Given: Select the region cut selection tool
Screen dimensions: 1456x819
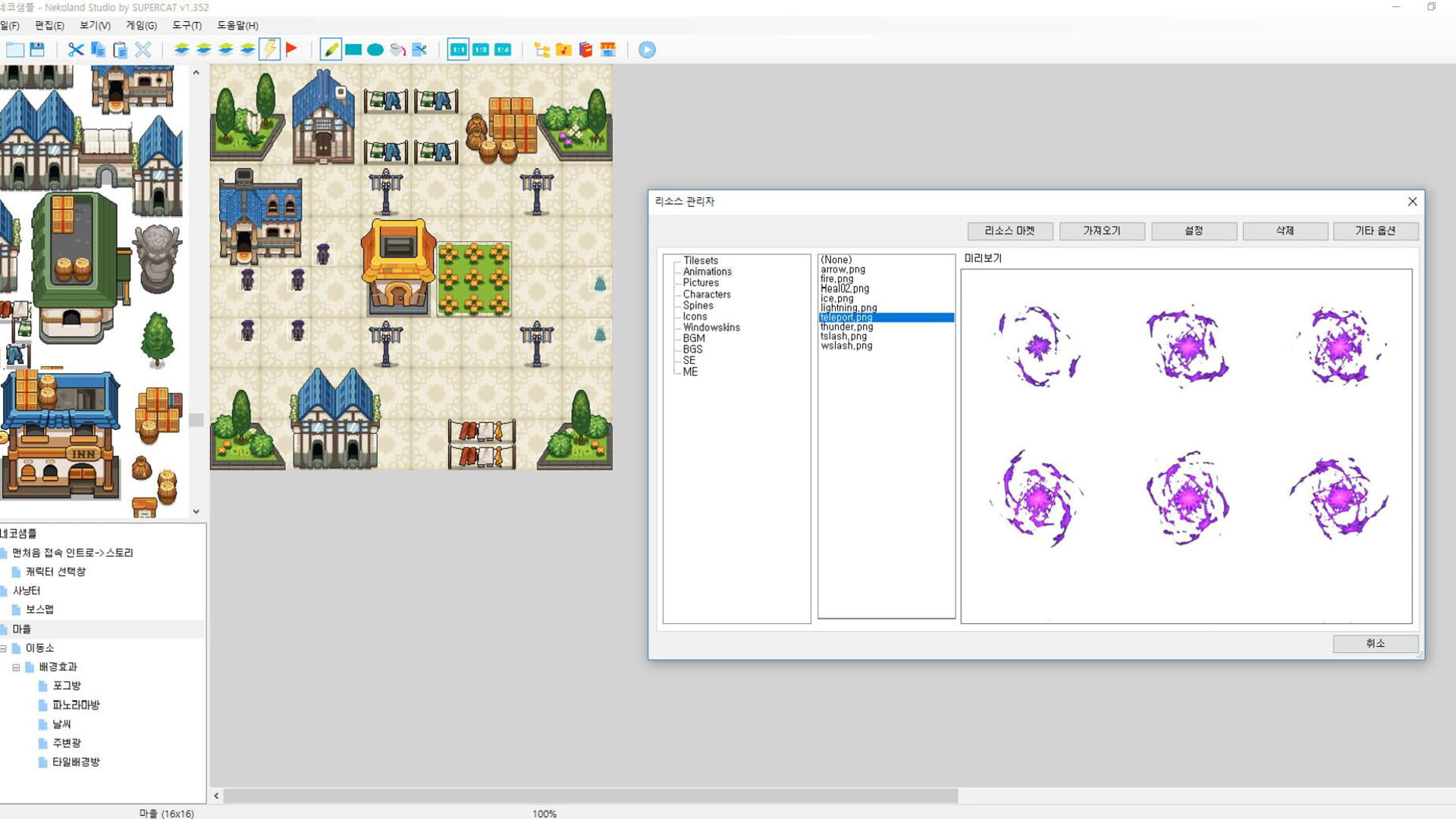Looking at the screenshot, I should [419, 50].
